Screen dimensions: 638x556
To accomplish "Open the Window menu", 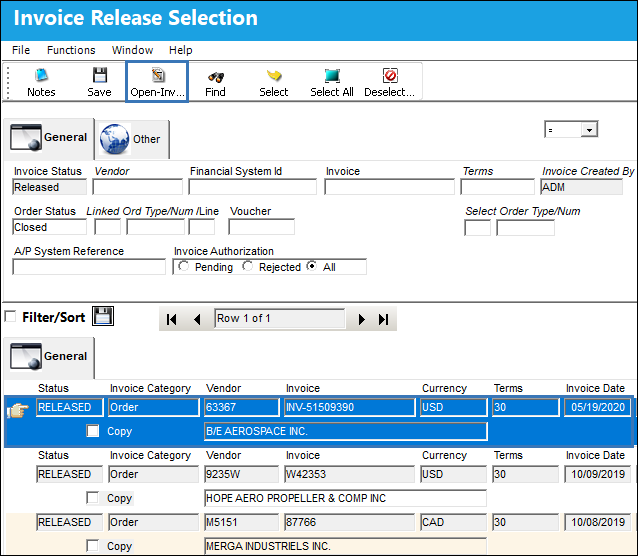I will click(132, 50).
